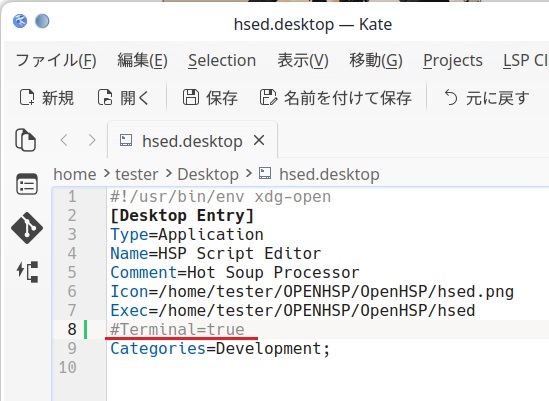Open the symbol outline sidebar icon
Screen dimensions: 549x401
point(27,271)
